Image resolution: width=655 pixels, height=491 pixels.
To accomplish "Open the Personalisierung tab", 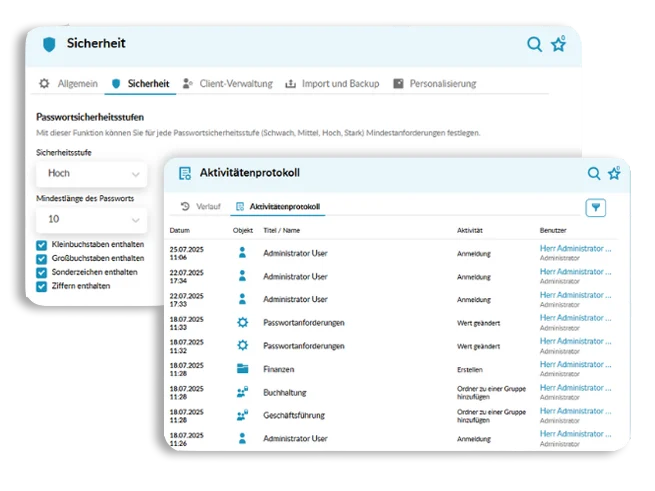I will click(x=434, y=84).
